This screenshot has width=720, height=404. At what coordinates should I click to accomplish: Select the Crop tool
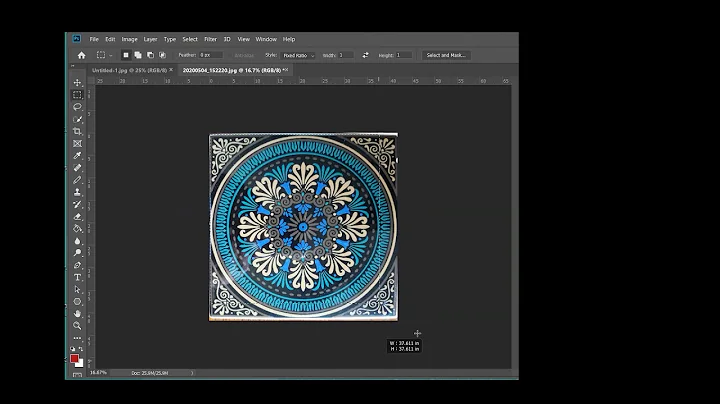(x=77, y=131)
